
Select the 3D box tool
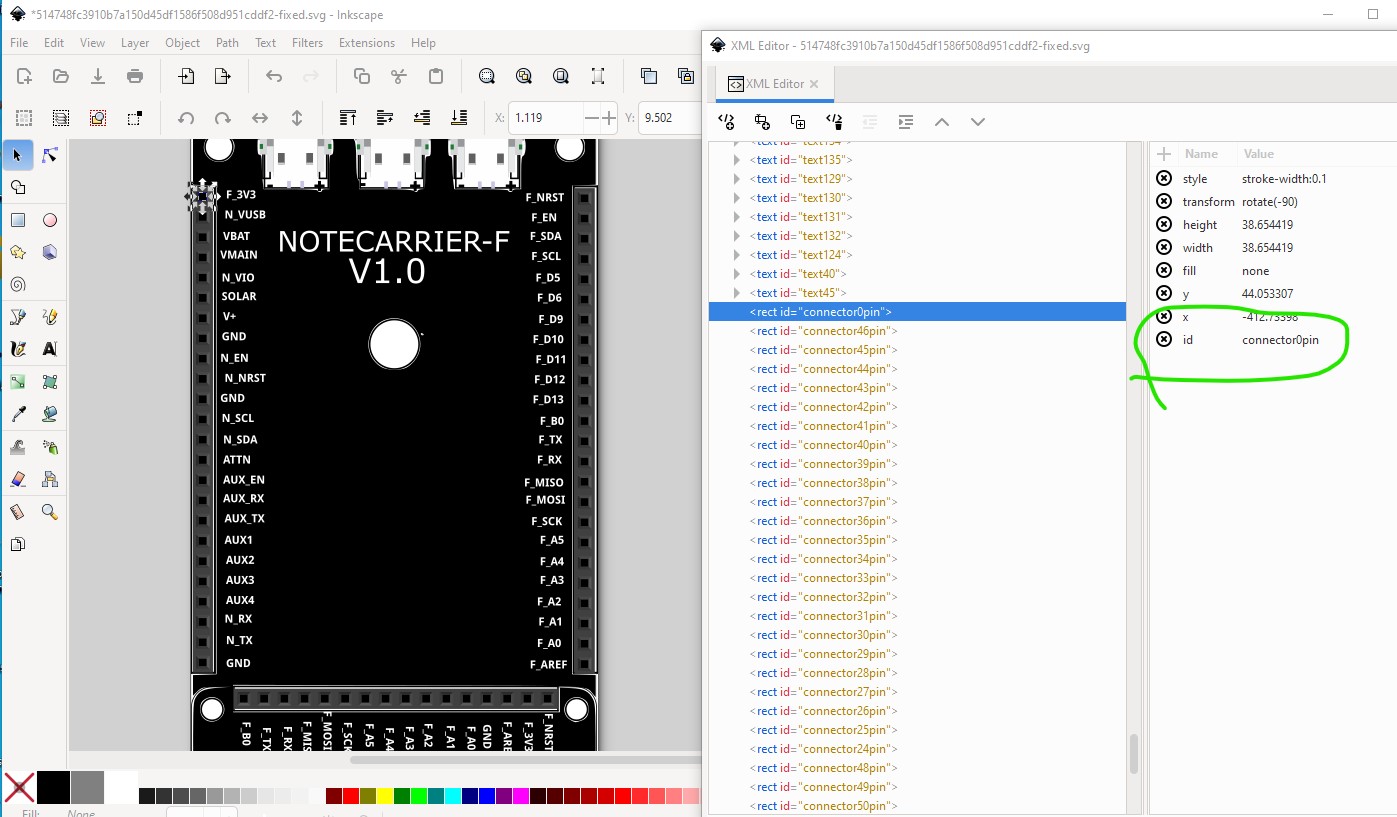[50, 252]
